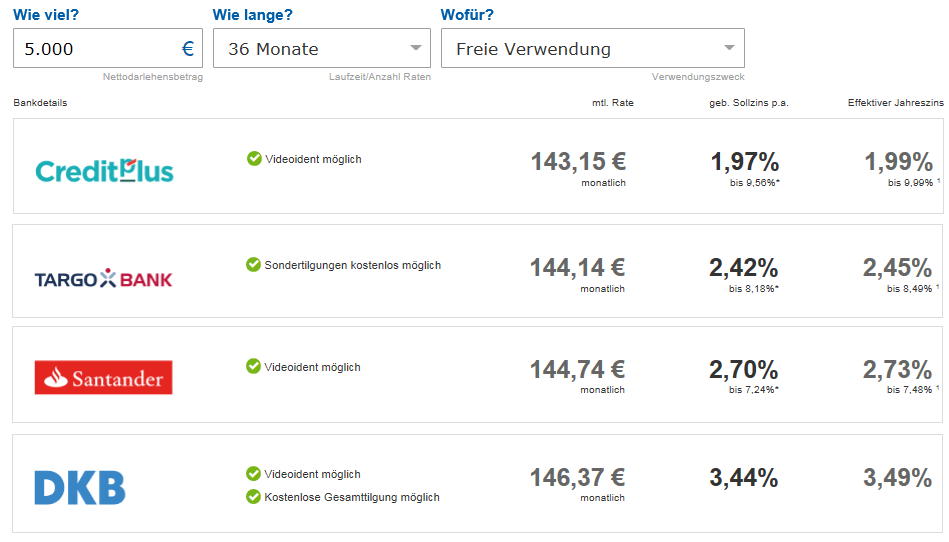This screenshot has height=542, width=949.
Task: Click Sondertilgungen kostenlos möglich text
Action: point(353,265)
